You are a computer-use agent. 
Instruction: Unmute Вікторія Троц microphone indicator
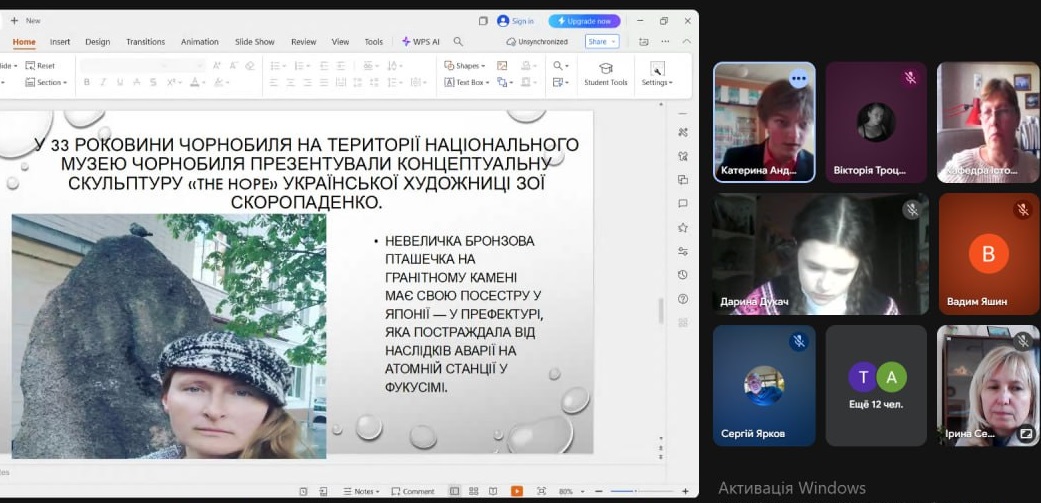click(x=910, y=78)
